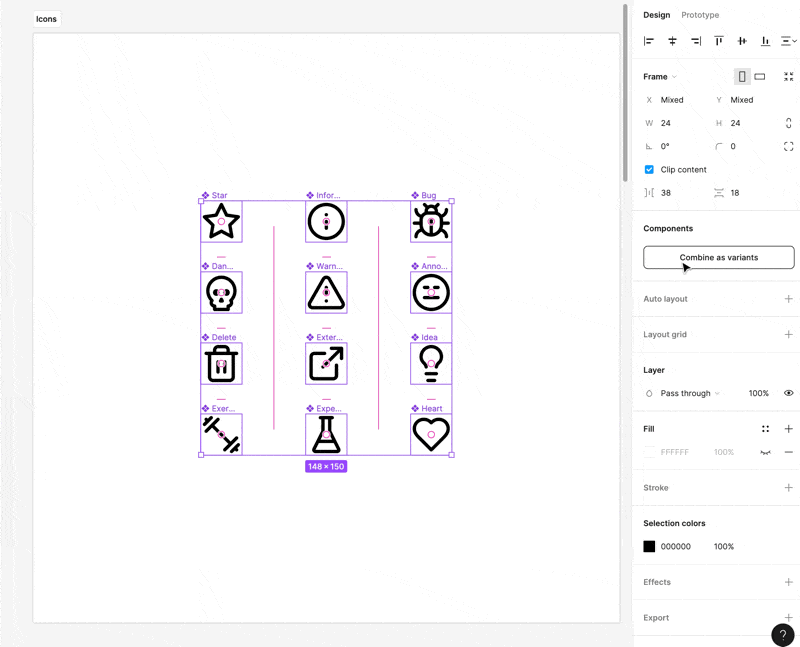The width and height of the screenshot is (800, 647).
Task: Switch to the Prototype tab
Action: [700, 15]
